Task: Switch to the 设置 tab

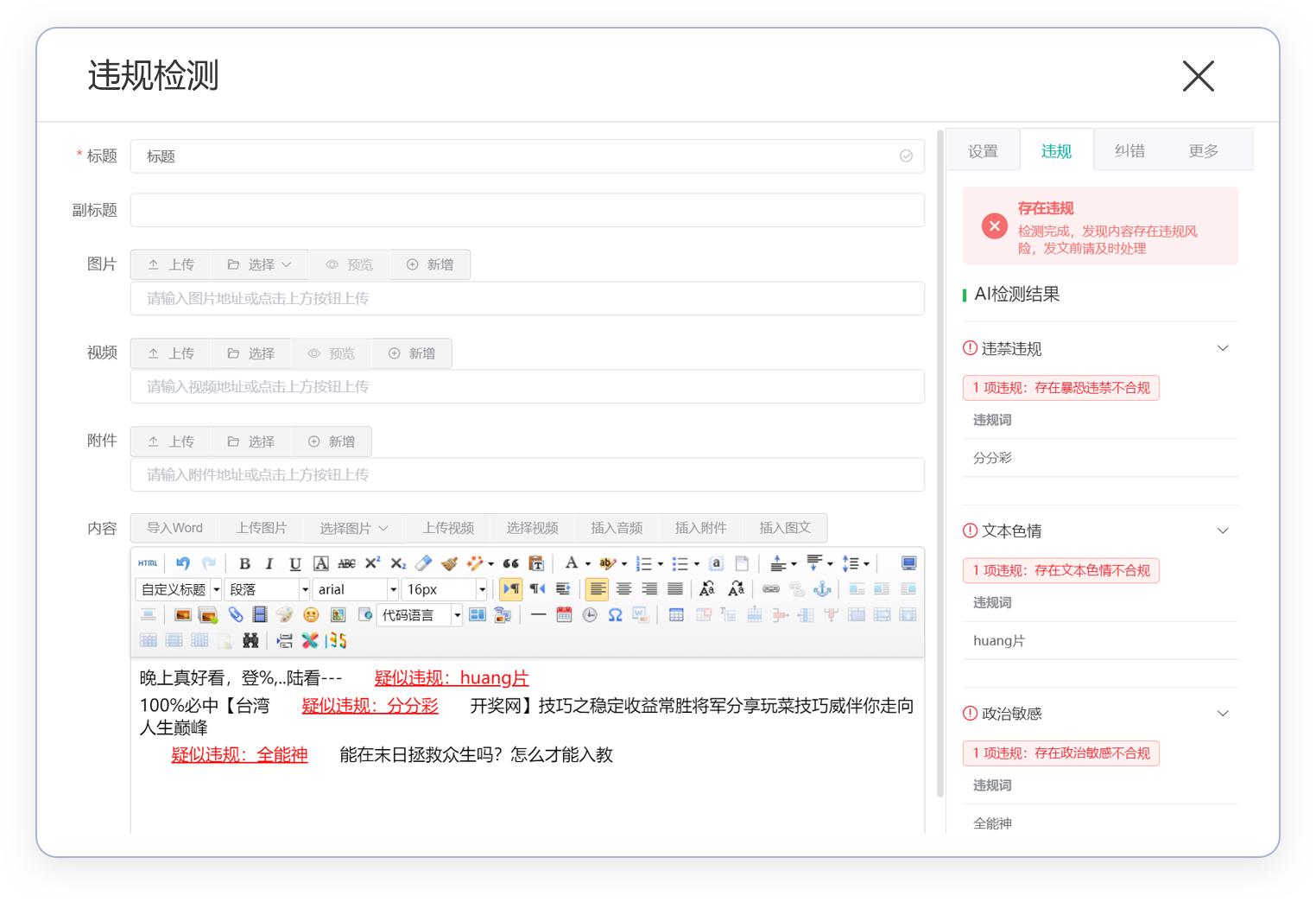Action: click(x=983, y=149)
